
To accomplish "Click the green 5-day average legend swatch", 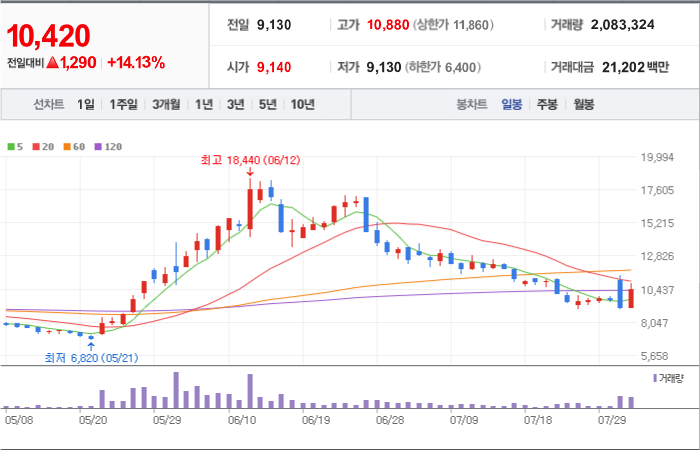I will [11, 147].
